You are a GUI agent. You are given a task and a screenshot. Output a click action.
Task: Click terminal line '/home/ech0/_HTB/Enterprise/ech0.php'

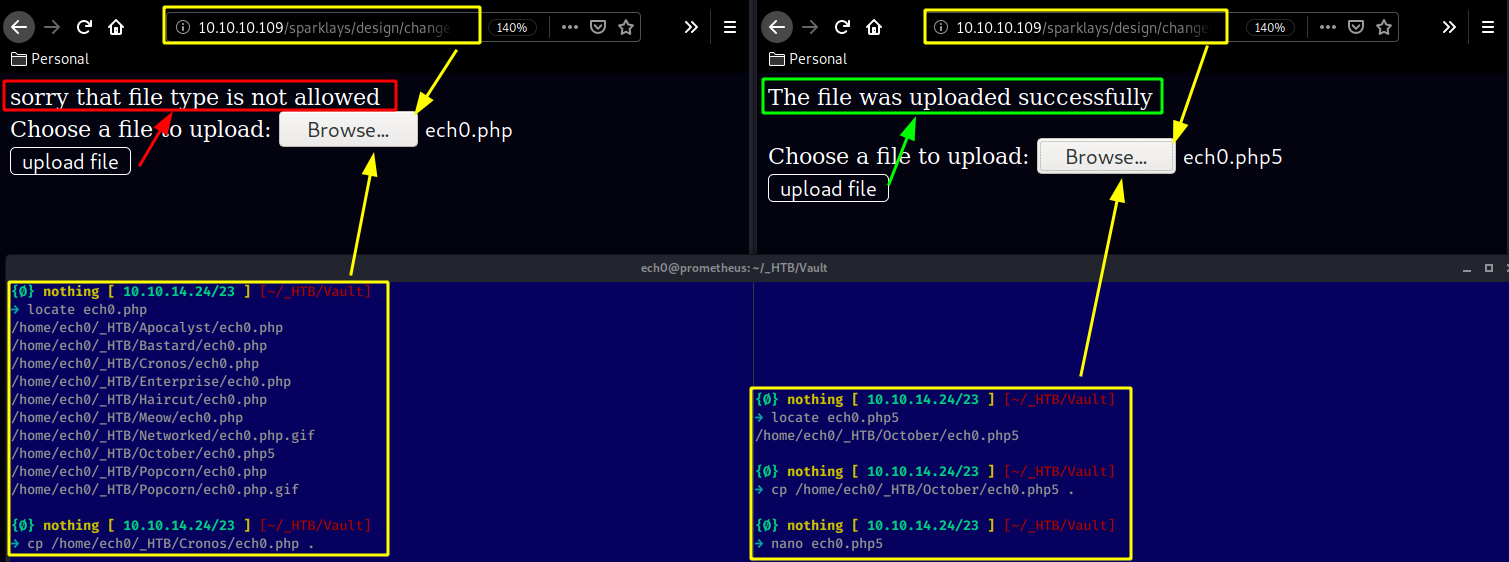click(x=151, y=382)
